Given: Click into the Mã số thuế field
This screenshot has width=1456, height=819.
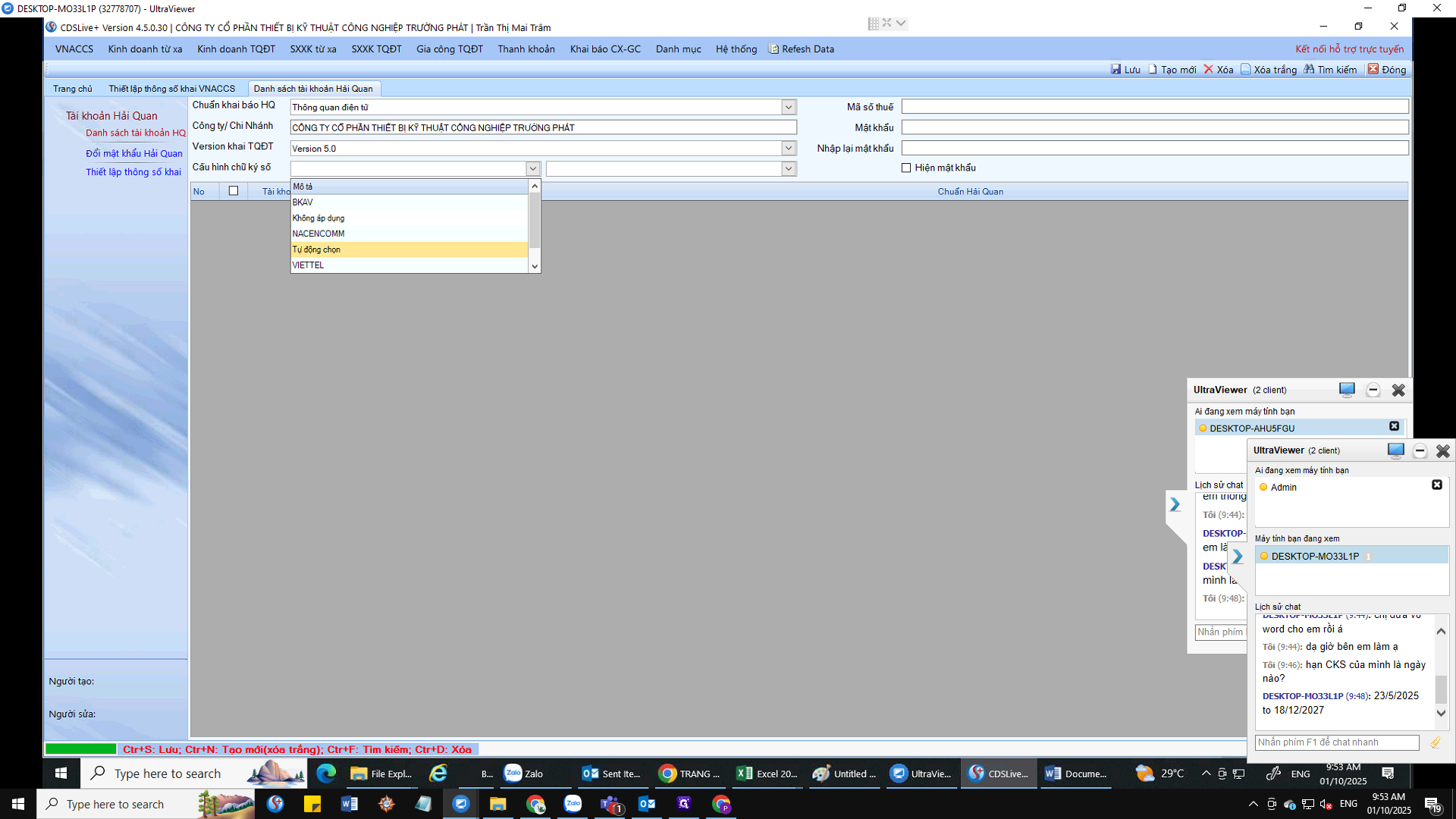Looking at the screenshot, I should point(1154,107).
